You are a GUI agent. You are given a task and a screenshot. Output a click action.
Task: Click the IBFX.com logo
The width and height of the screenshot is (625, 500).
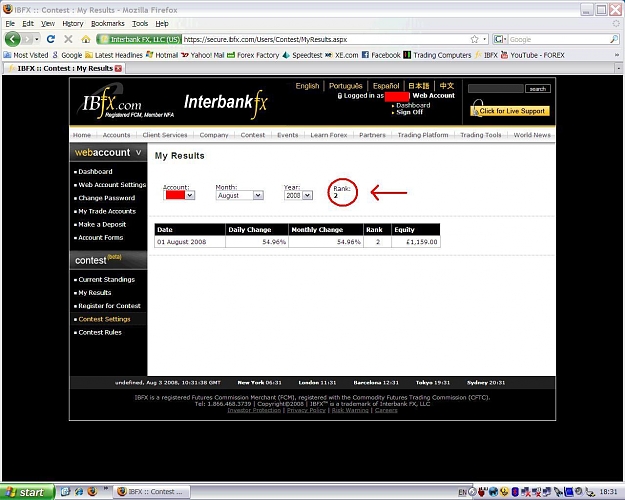[x=124, y=102]
